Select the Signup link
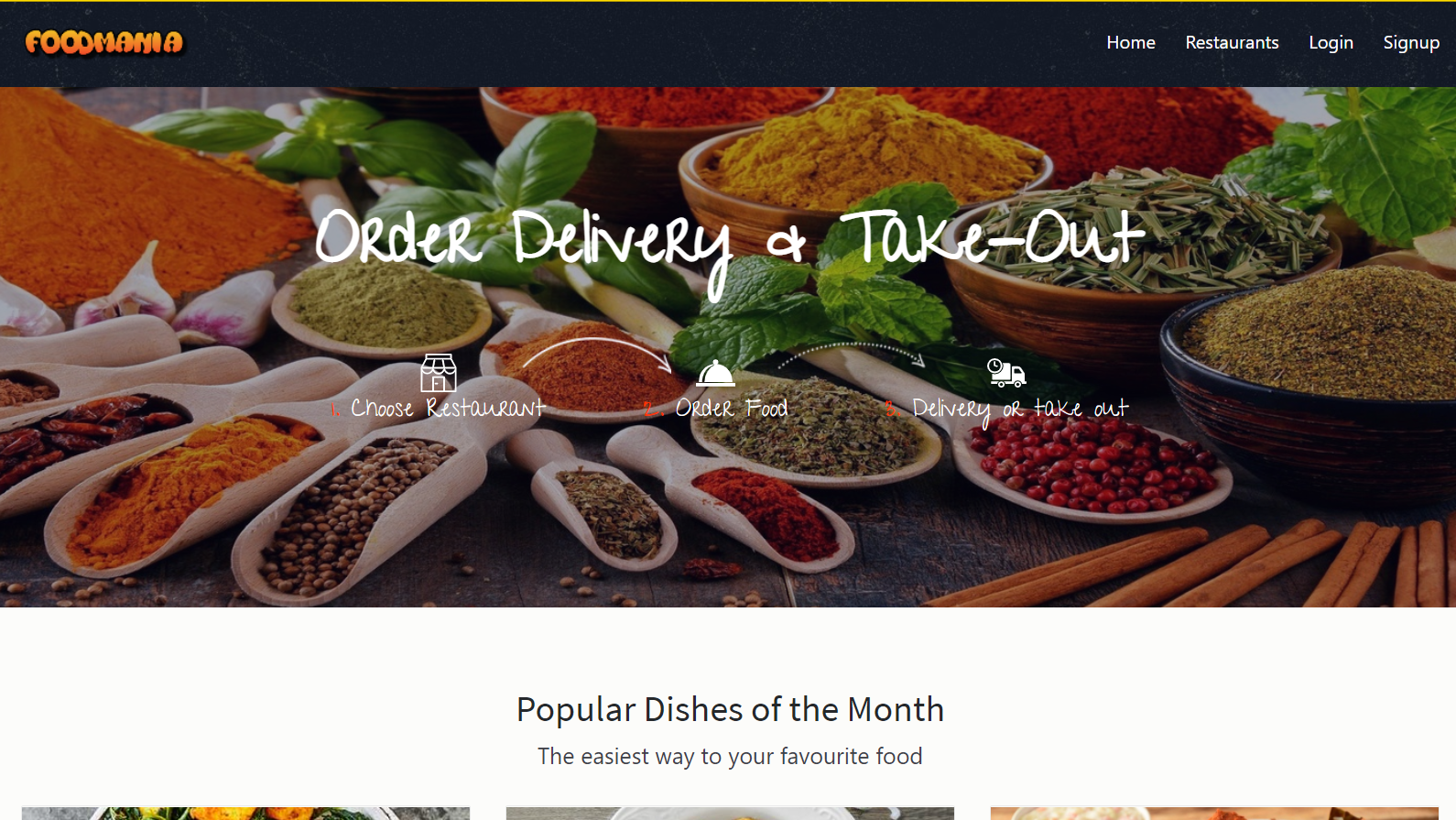 tap(1411, 42)
